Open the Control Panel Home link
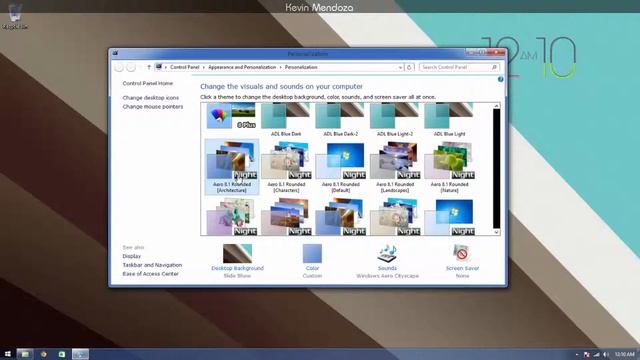Image resolution: width=640 pixels, height=360 pixels. [148, 83]
